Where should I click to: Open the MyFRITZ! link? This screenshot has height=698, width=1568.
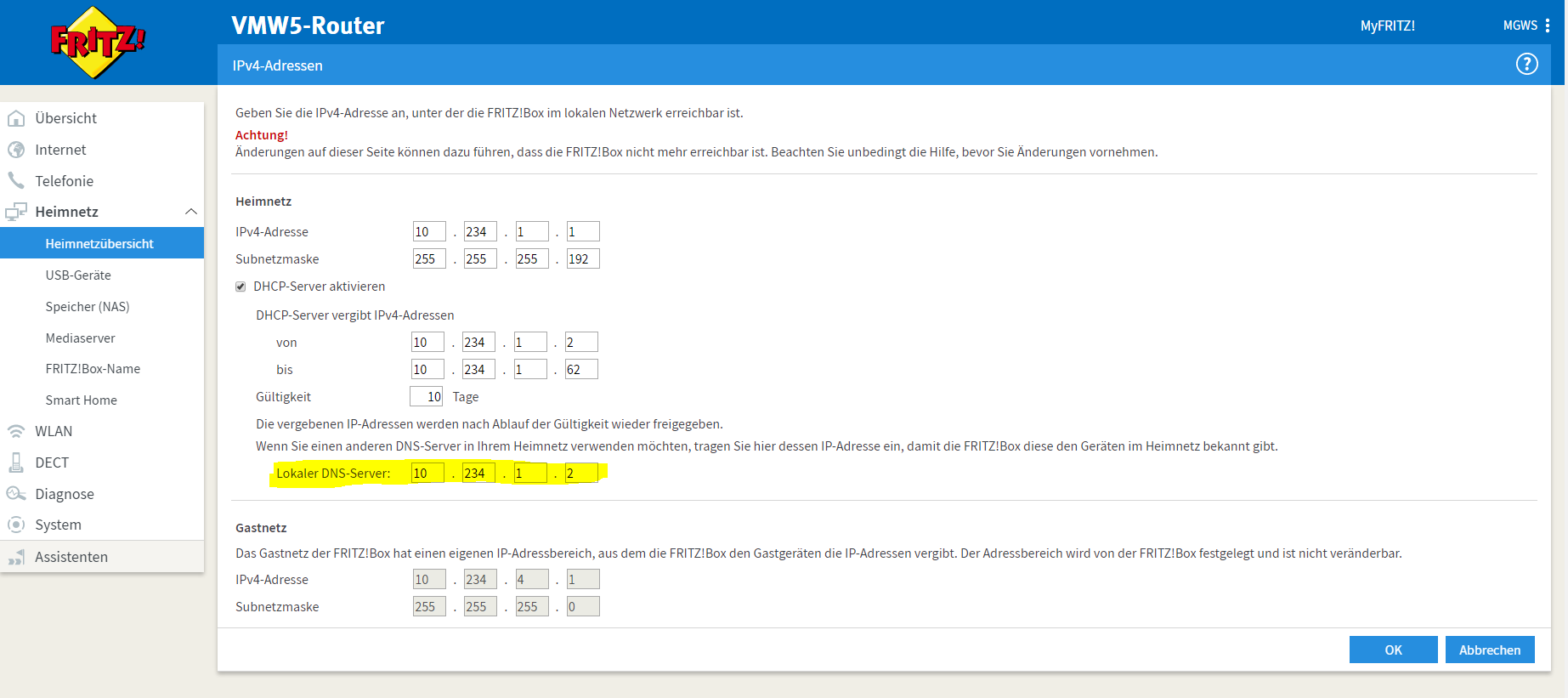coord(1387,26)
